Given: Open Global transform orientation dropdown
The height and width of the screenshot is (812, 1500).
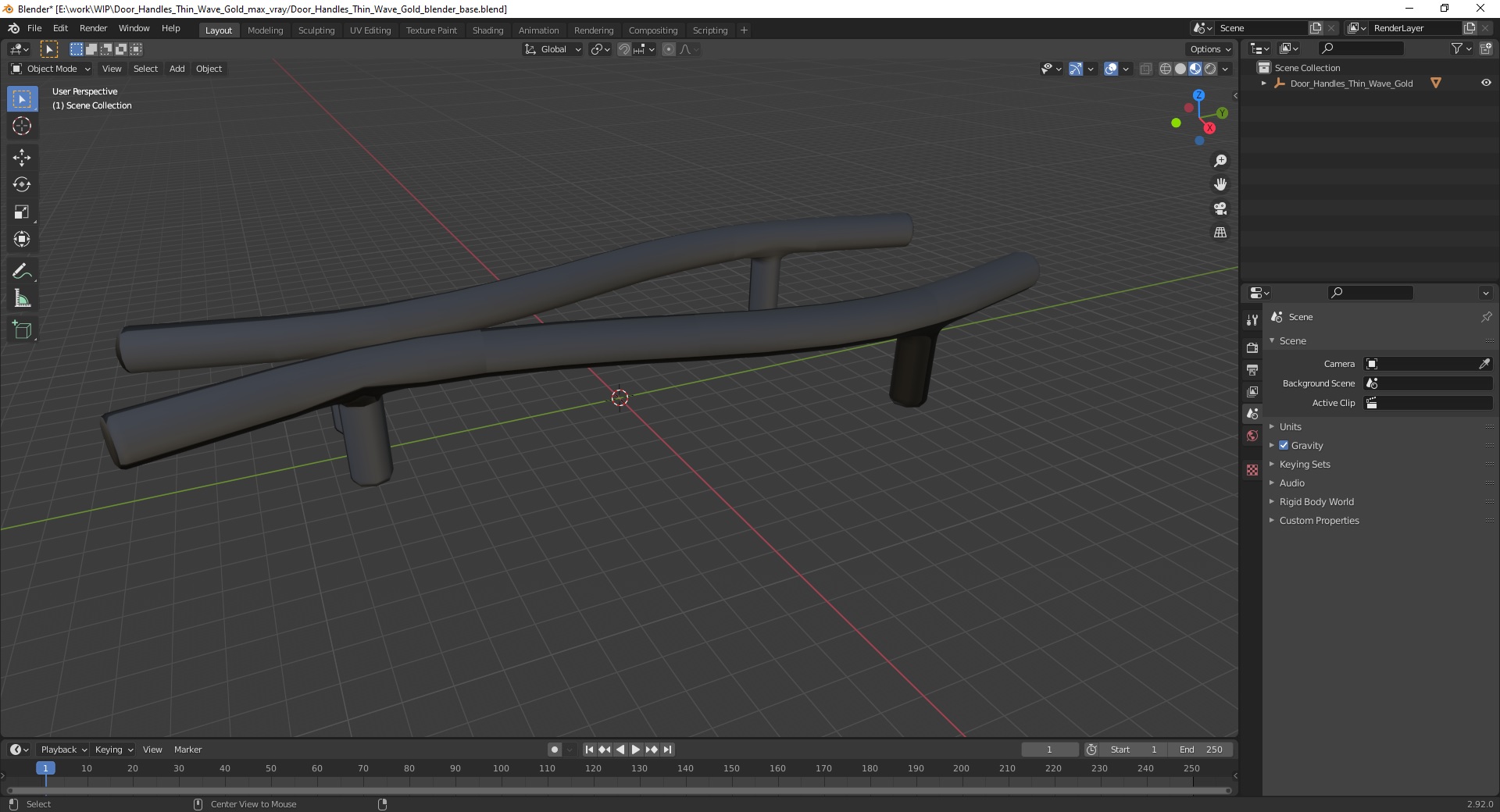Looking at the screenshot, I should point(552,49).
